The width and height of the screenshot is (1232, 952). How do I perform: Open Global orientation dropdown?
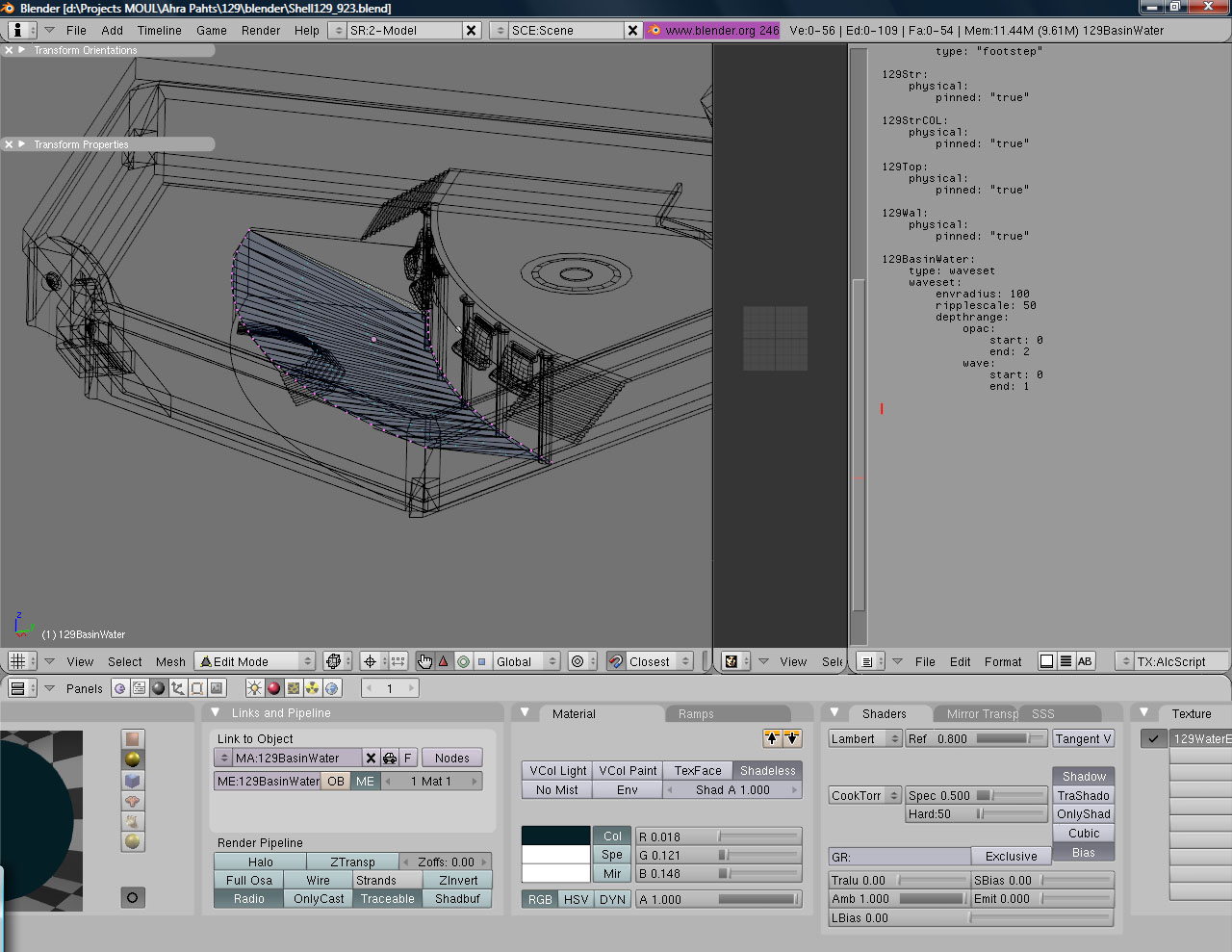526,661
